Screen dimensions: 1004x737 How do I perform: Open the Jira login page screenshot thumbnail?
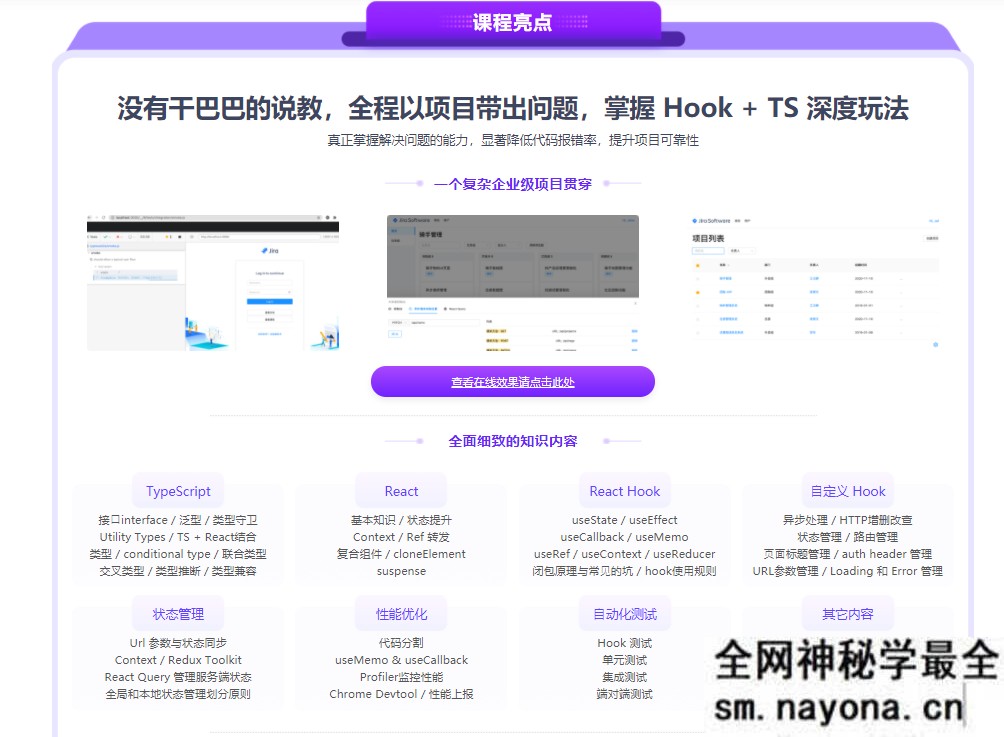click(213, 283)
